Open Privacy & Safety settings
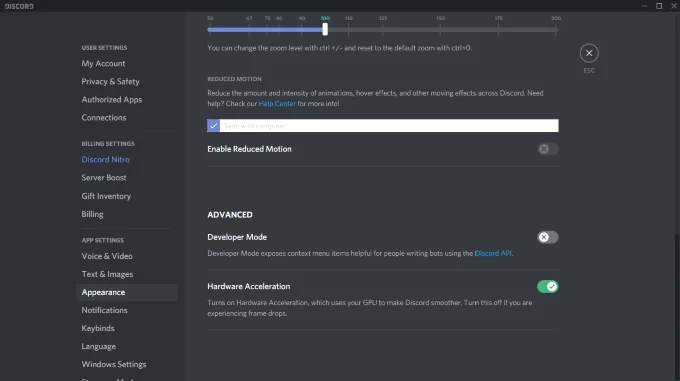This screenshot has height=381, width=680. point(110,81)
